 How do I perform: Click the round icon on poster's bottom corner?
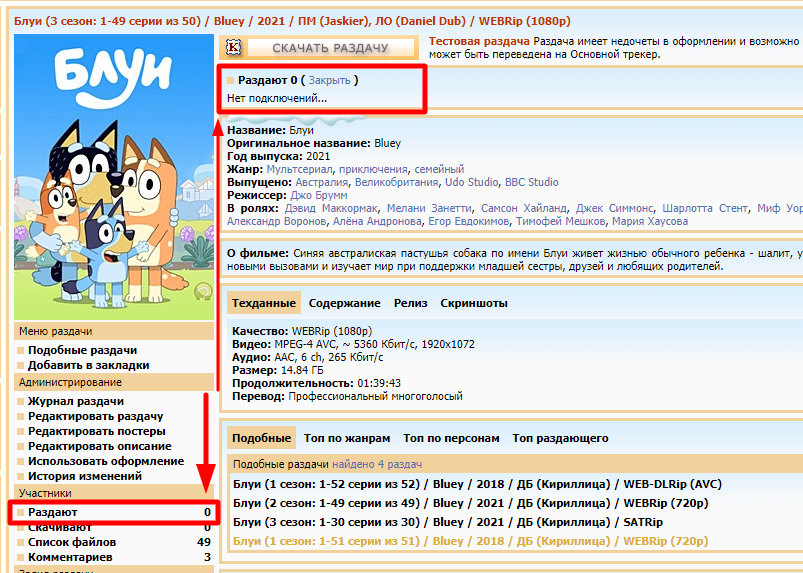[203, 291]
